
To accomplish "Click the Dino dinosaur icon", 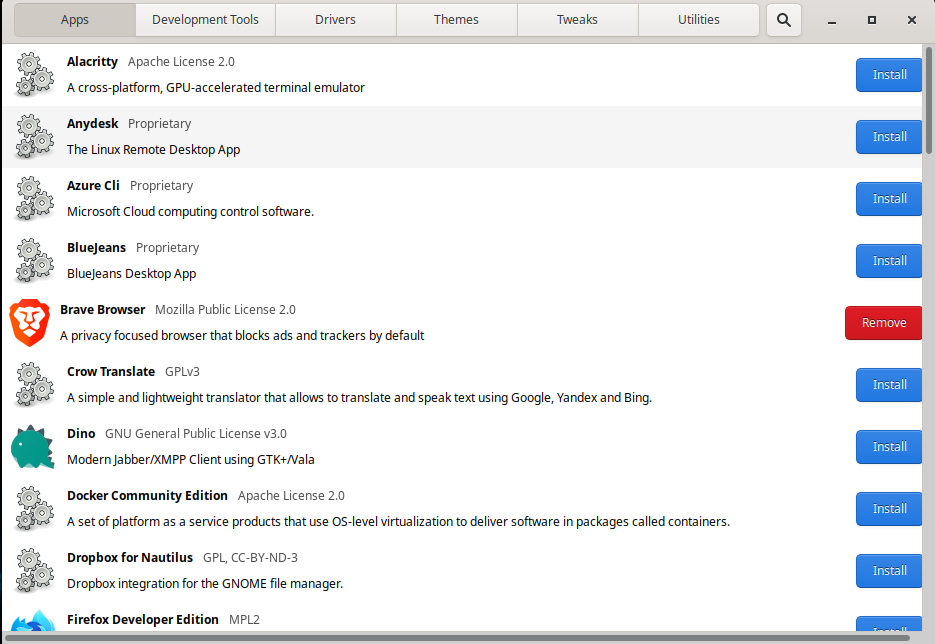I will (32, 447).
